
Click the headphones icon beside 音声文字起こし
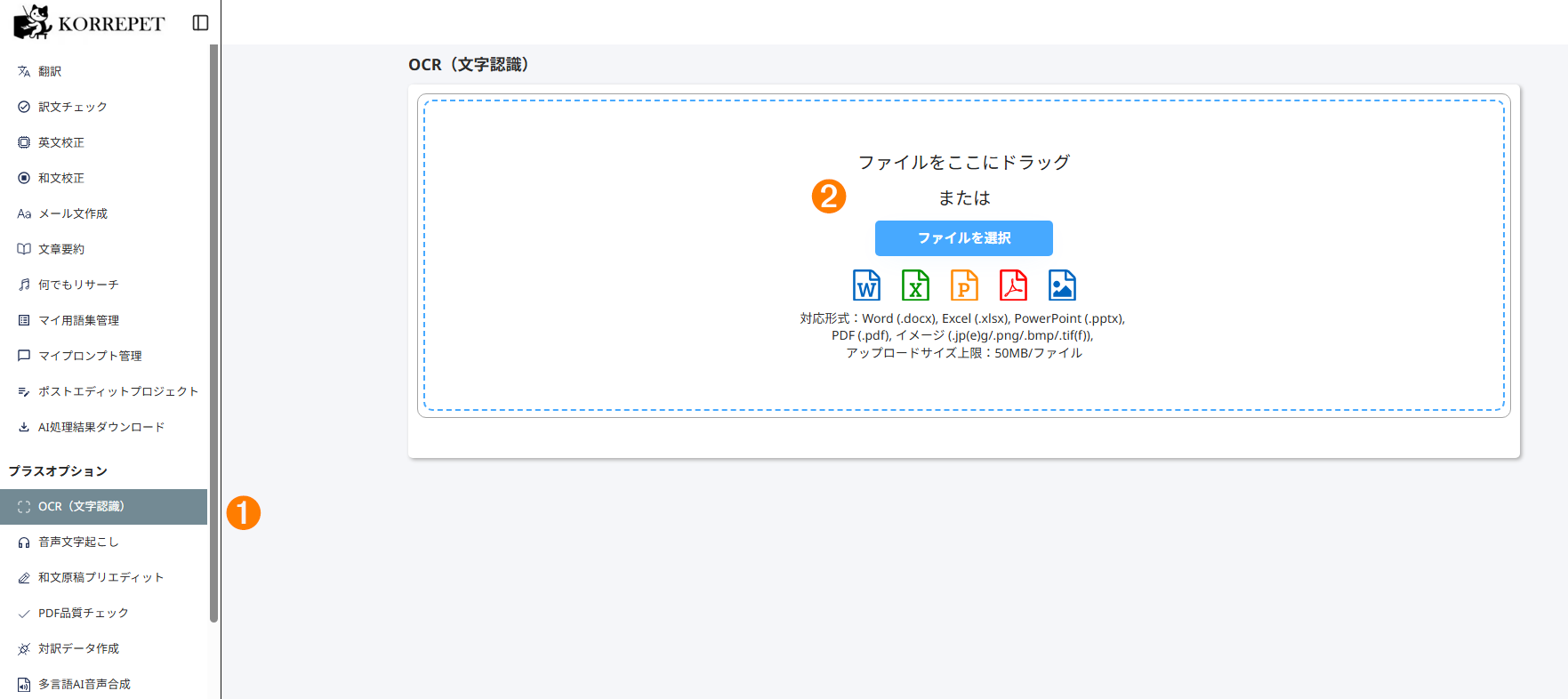click(x=24, y=542)
